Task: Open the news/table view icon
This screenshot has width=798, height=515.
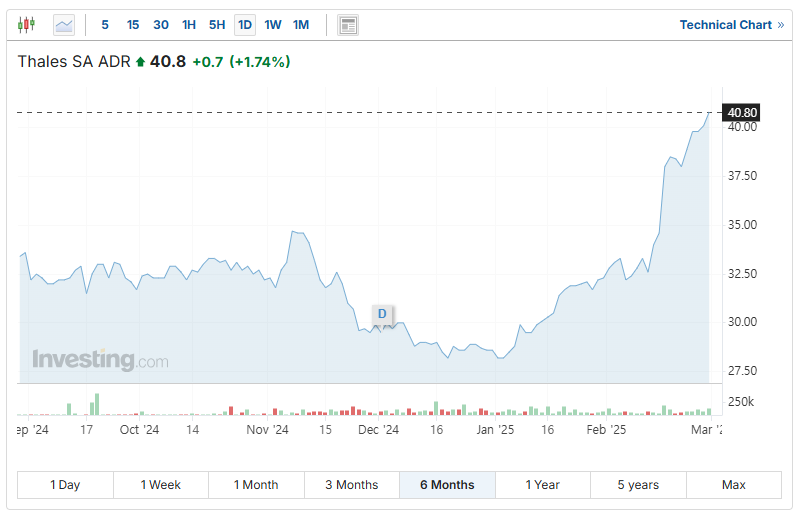Action: tap(348, 25)
